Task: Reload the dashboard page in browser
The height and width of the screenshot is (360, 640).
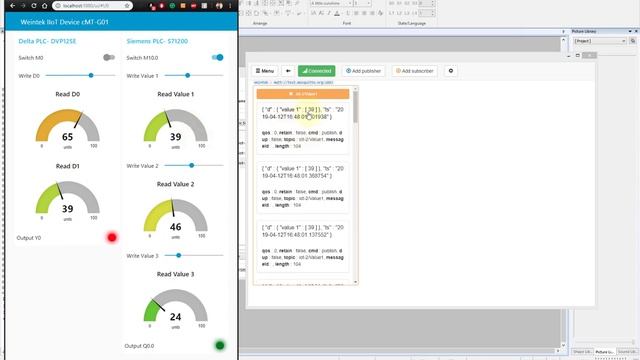Action: [x=34, y=6]
